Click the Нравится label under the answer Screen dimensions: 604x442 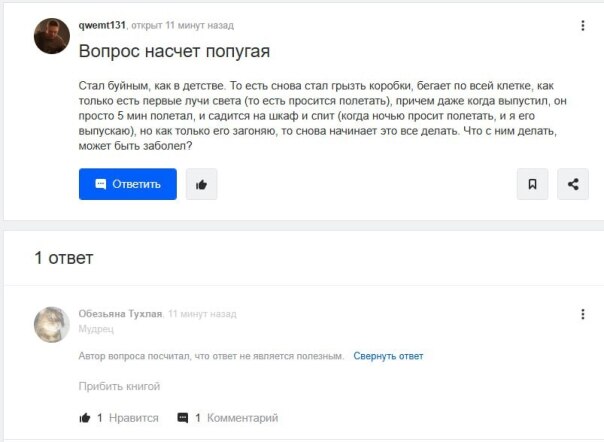[133, 418]
